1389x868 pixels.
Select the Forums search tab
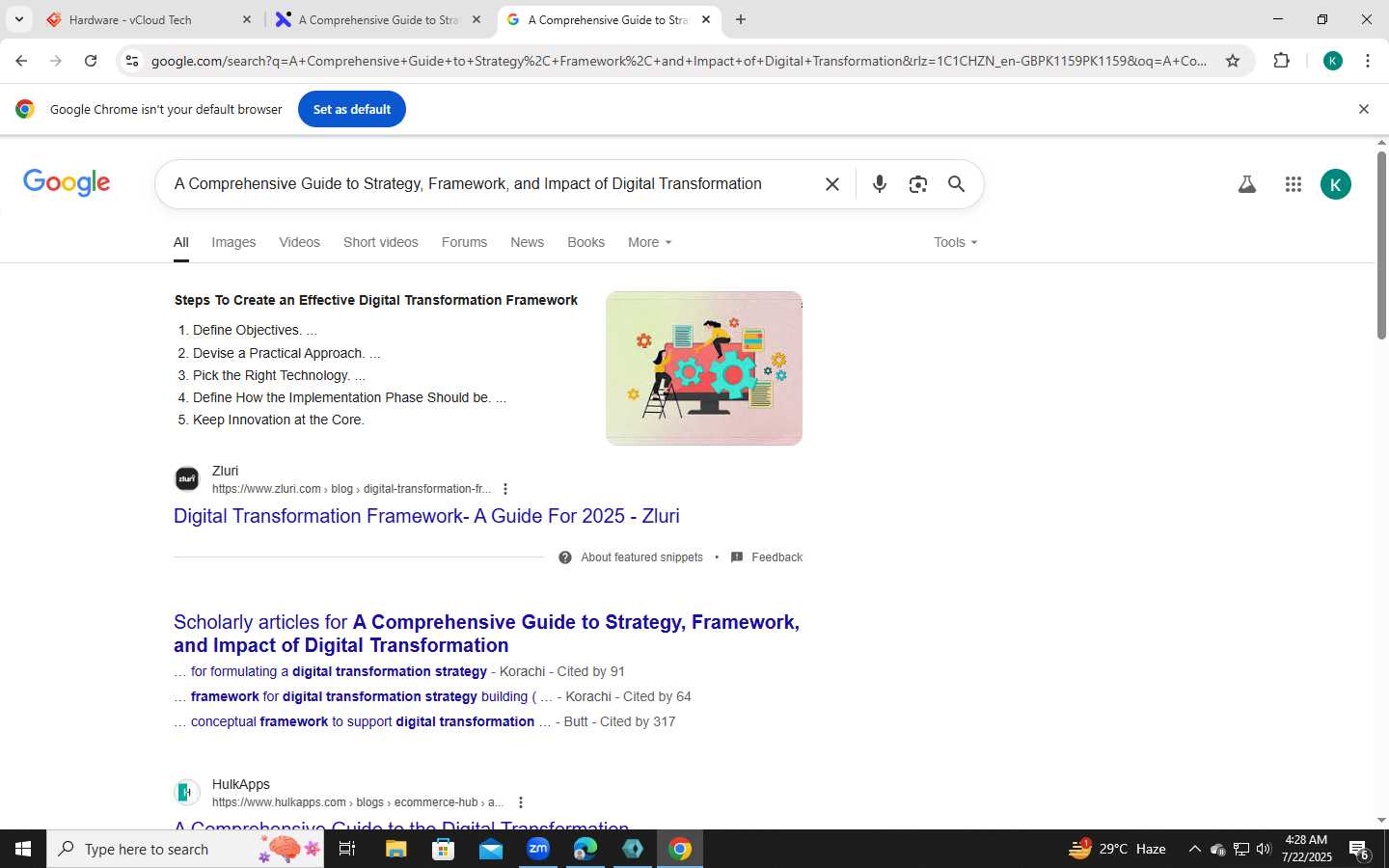tap(464, 242)
